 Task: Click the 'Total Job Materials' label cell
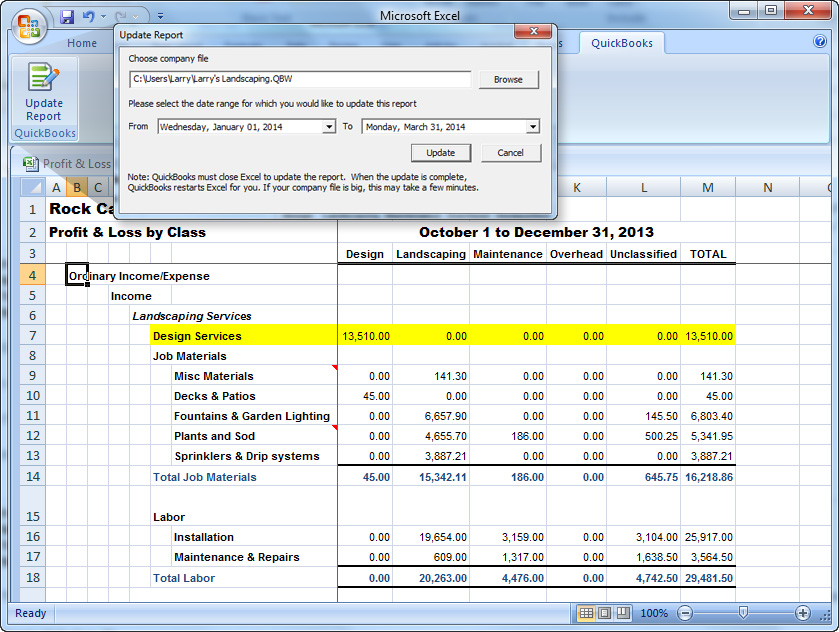[x=204, y=477]
